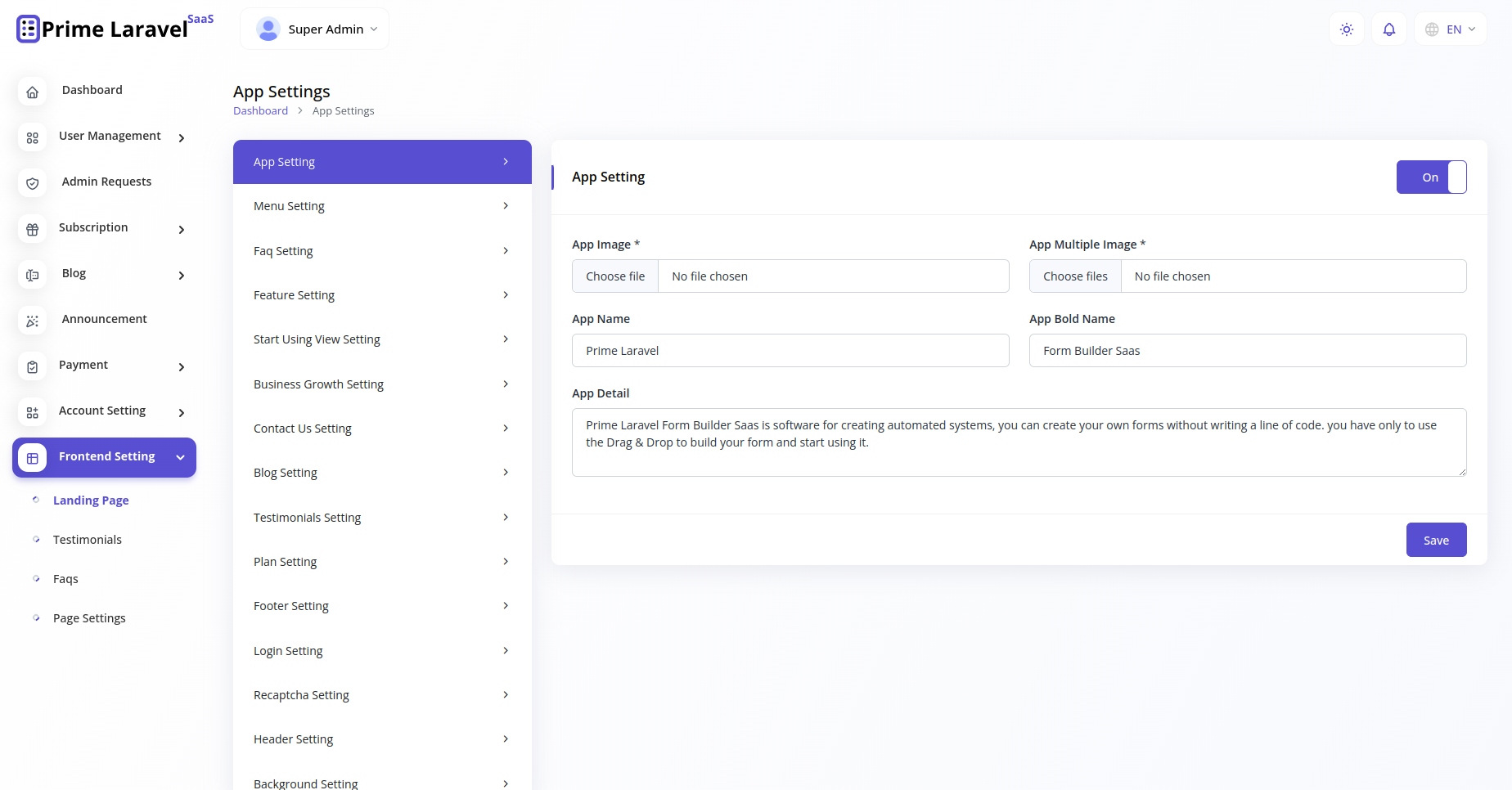
Task: Open Account Setting via its icon
Action: click(x=32, y=412)
